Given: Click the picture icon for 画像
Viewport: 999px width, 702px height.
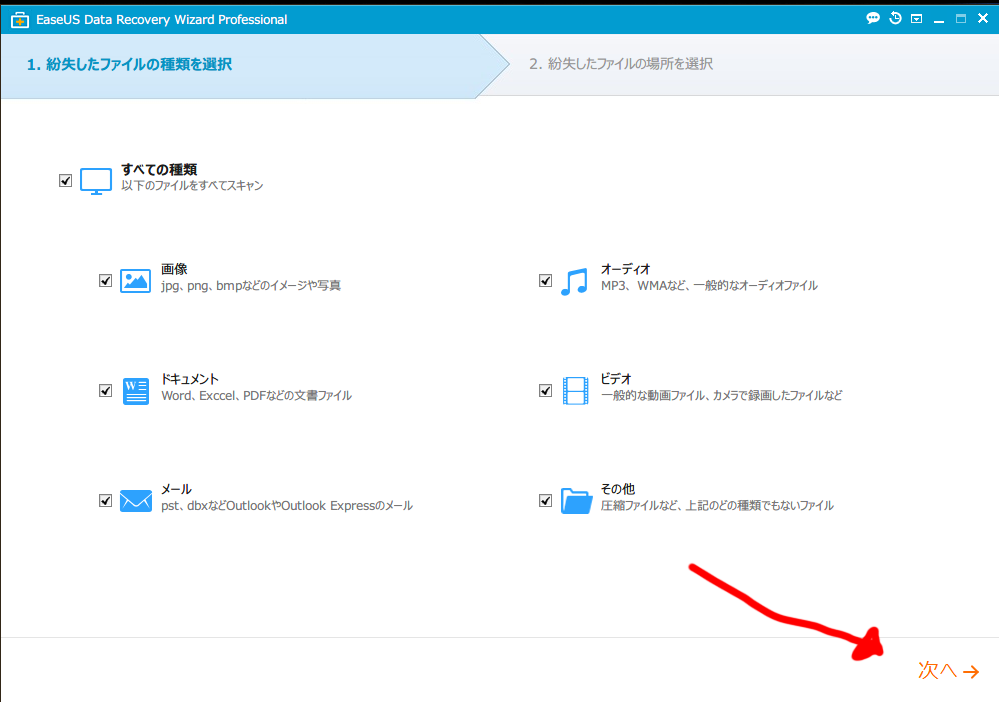Looking at the screenshot, I should (135, 280).
